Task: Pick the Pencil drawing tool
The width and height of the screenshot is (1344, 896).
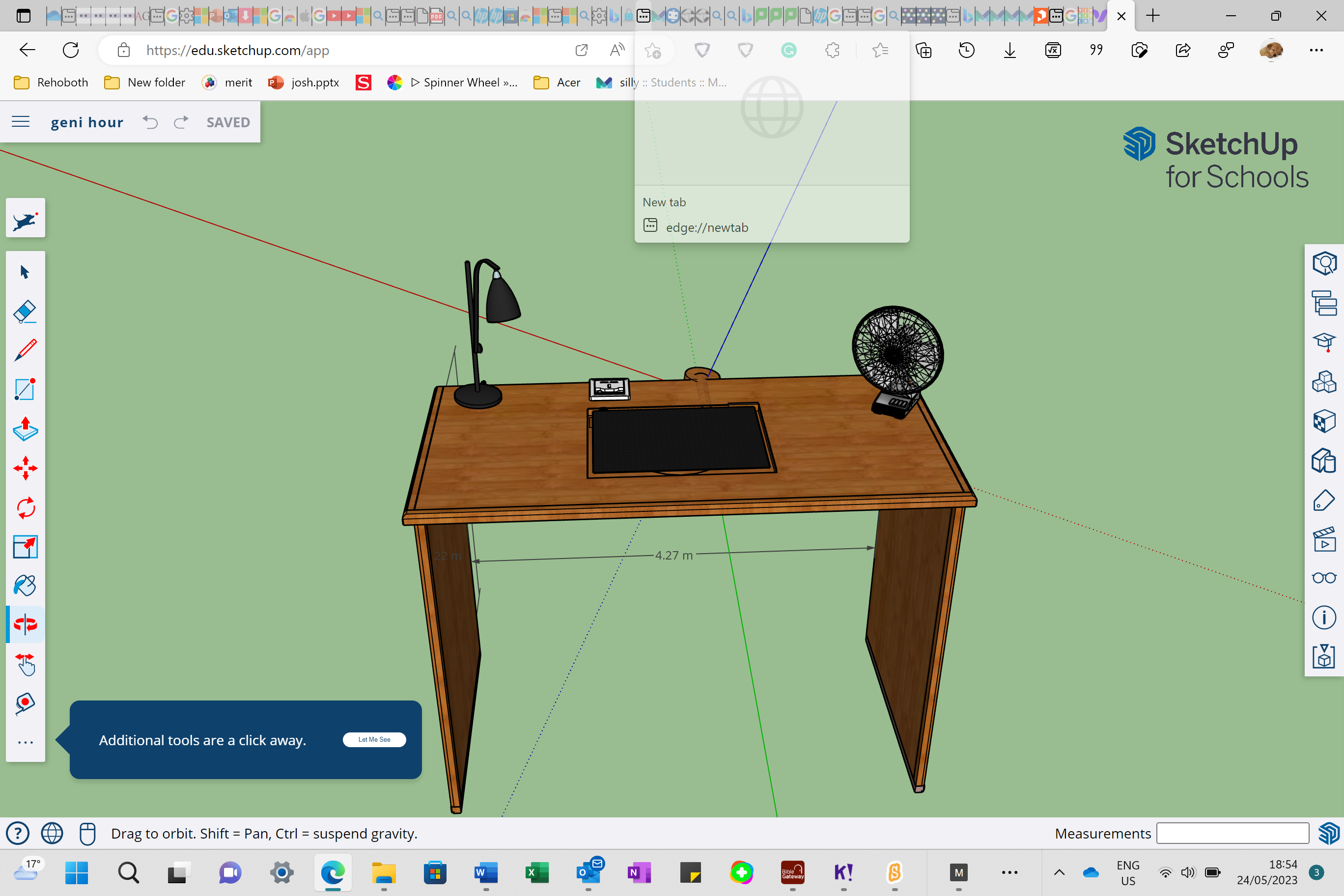Action: click(x=25, y=350)
